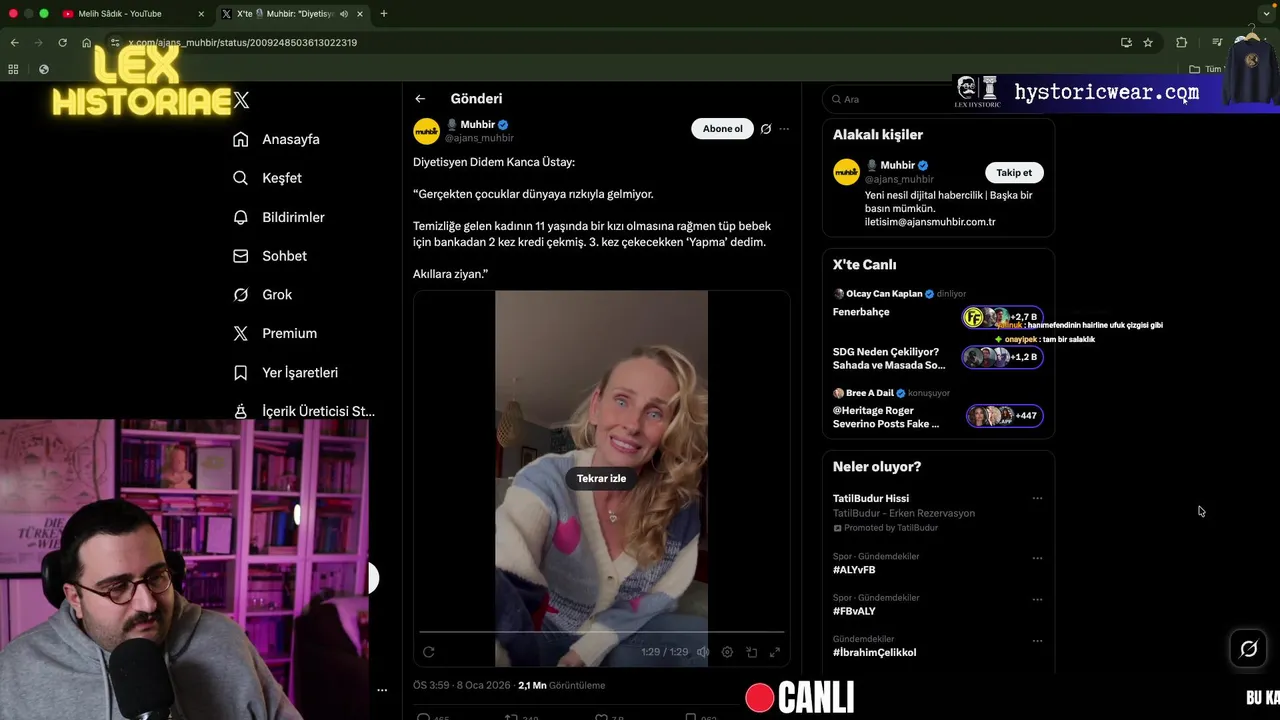
Task: Open a new browser tab
Action: pos(384,14)
